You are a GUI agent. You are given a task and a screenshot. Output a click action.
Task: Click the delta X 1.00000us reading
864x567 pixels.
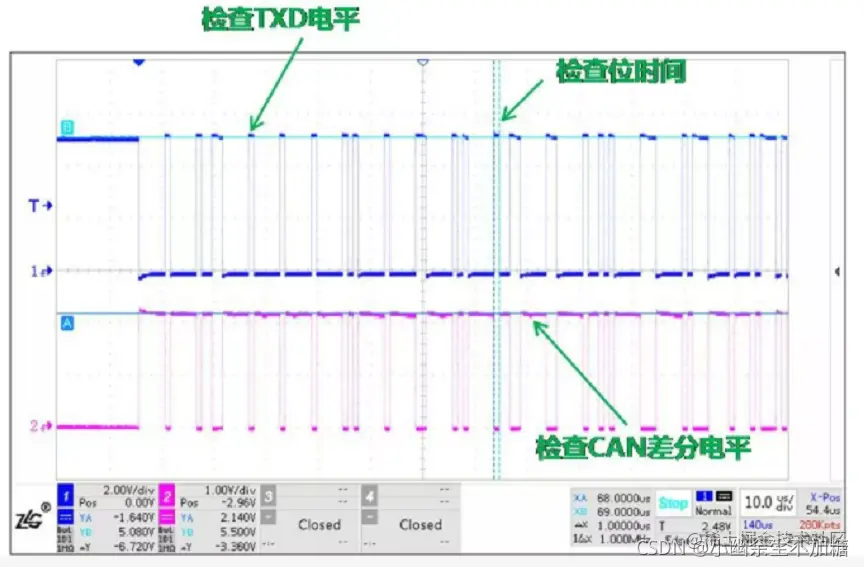pos(624,526)
